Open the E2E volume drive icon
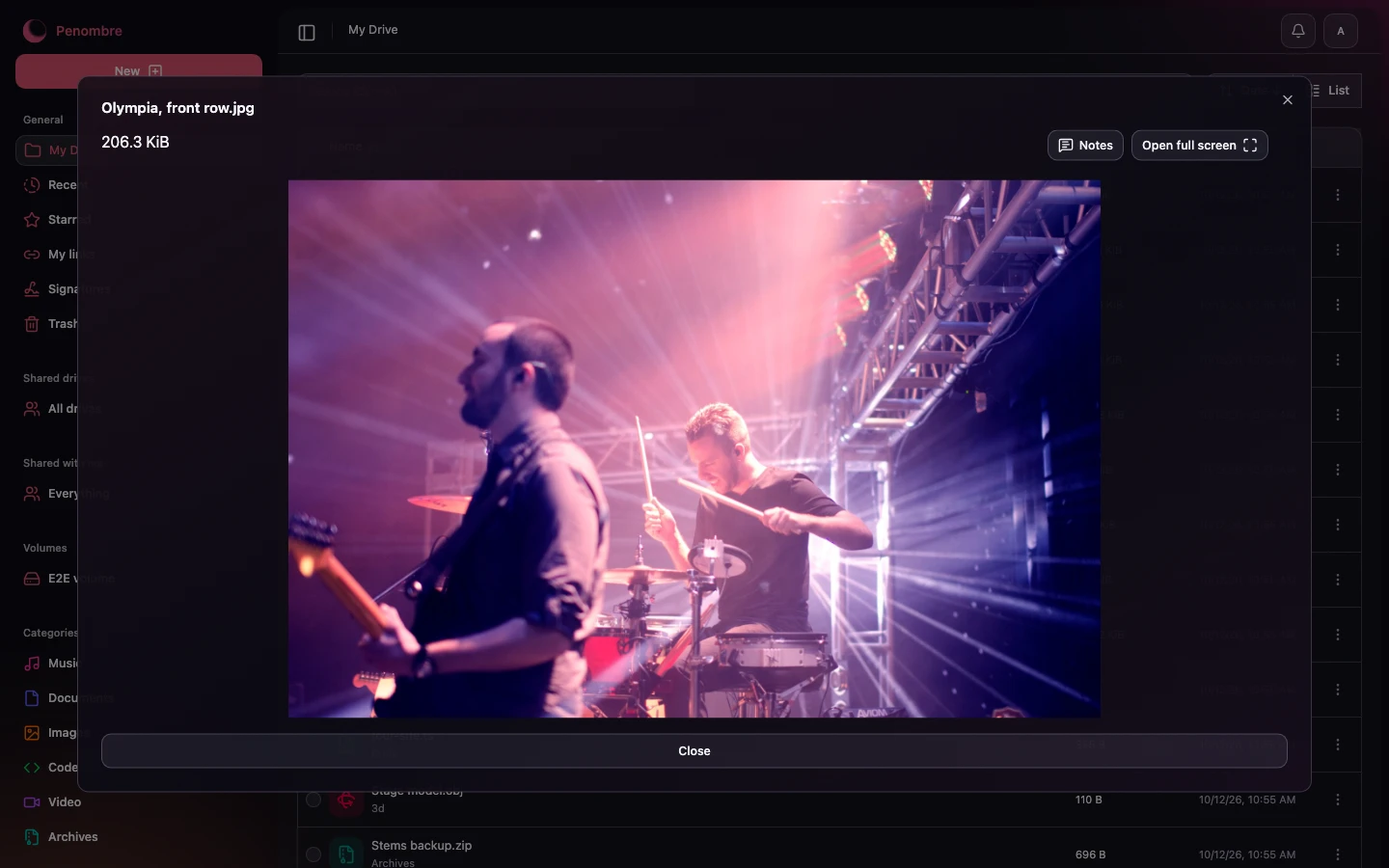 pos(32,579)
